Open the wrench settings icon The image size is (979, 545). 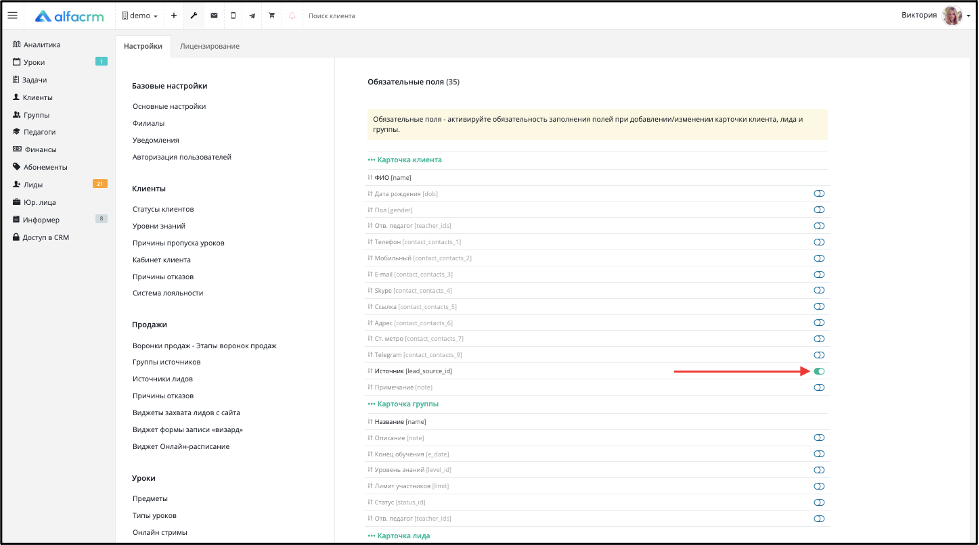pos(194,16)
